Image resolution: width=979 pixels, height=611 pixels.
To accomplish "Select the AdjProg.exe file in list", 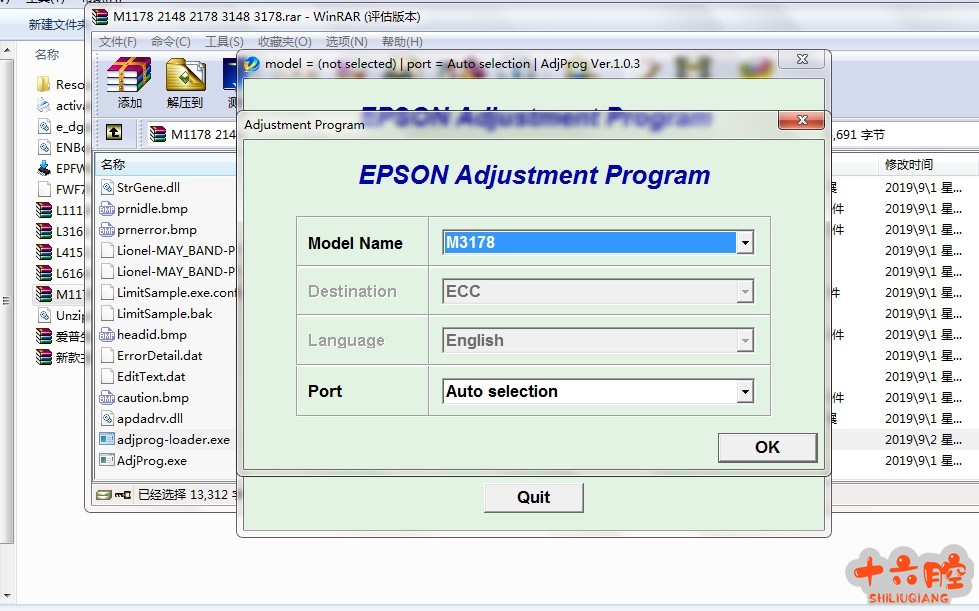I will (x=151, y=461).
